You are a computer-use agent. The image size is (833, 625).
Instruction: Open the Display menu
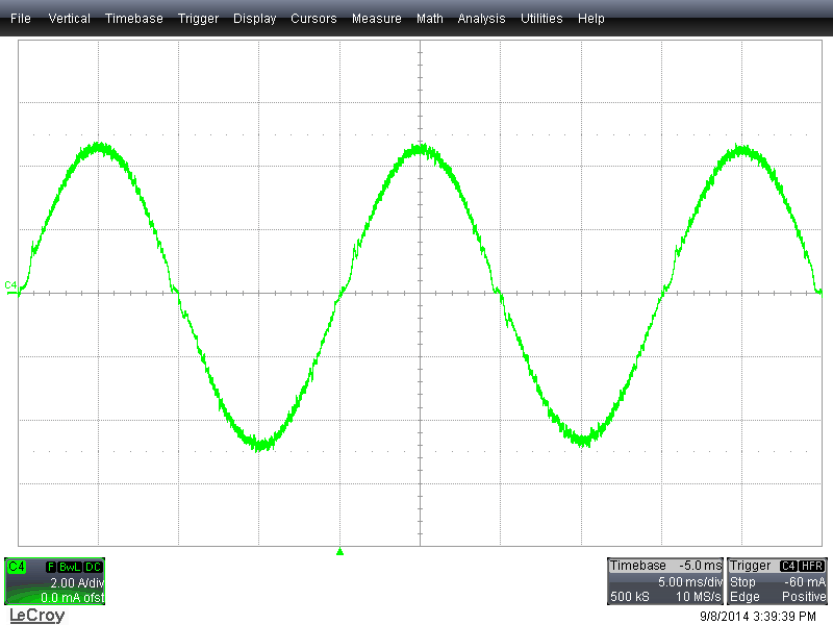[x=255, y=18]
